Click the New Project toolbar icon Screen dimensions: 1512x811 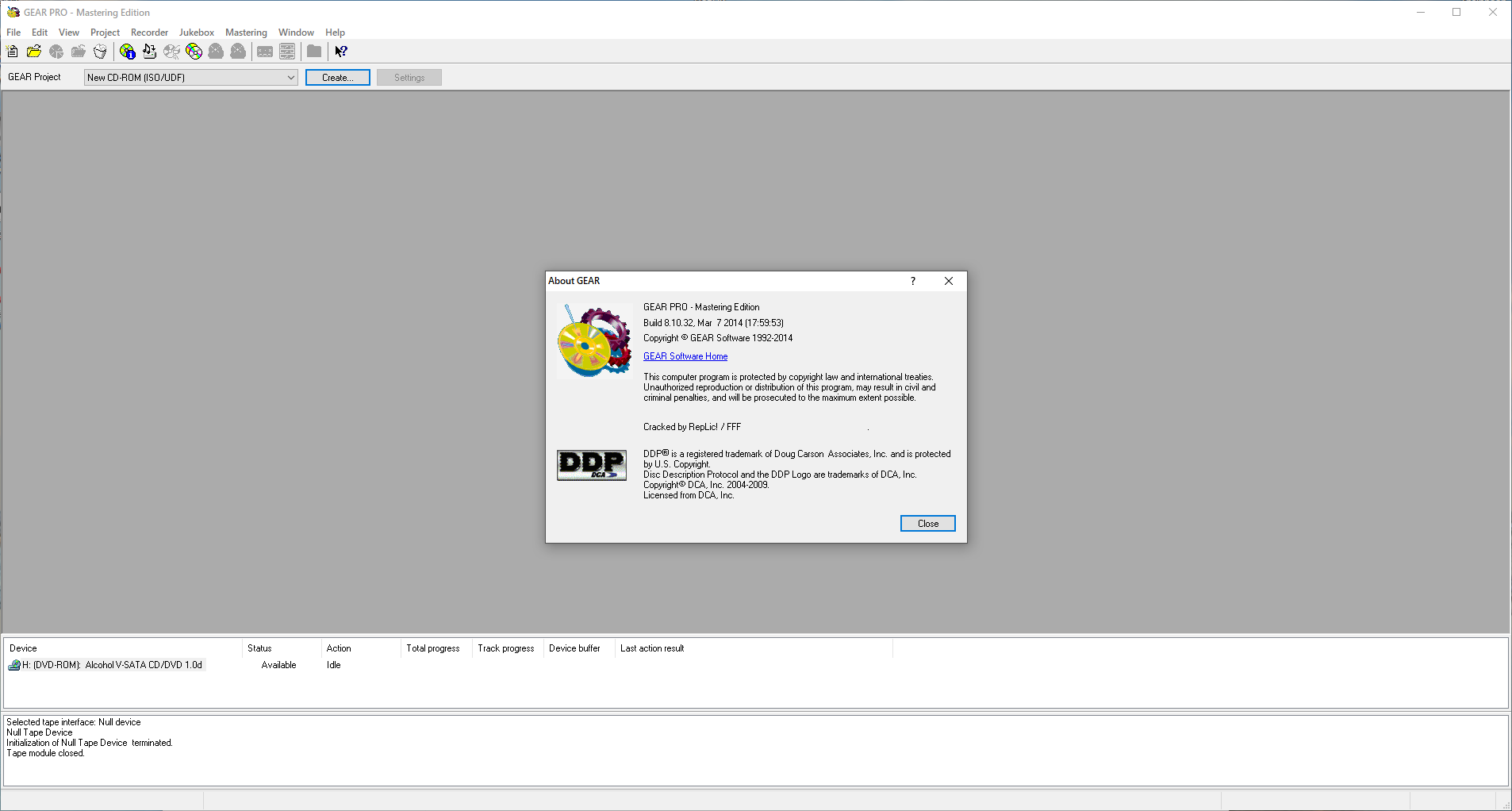pos(12,52)
